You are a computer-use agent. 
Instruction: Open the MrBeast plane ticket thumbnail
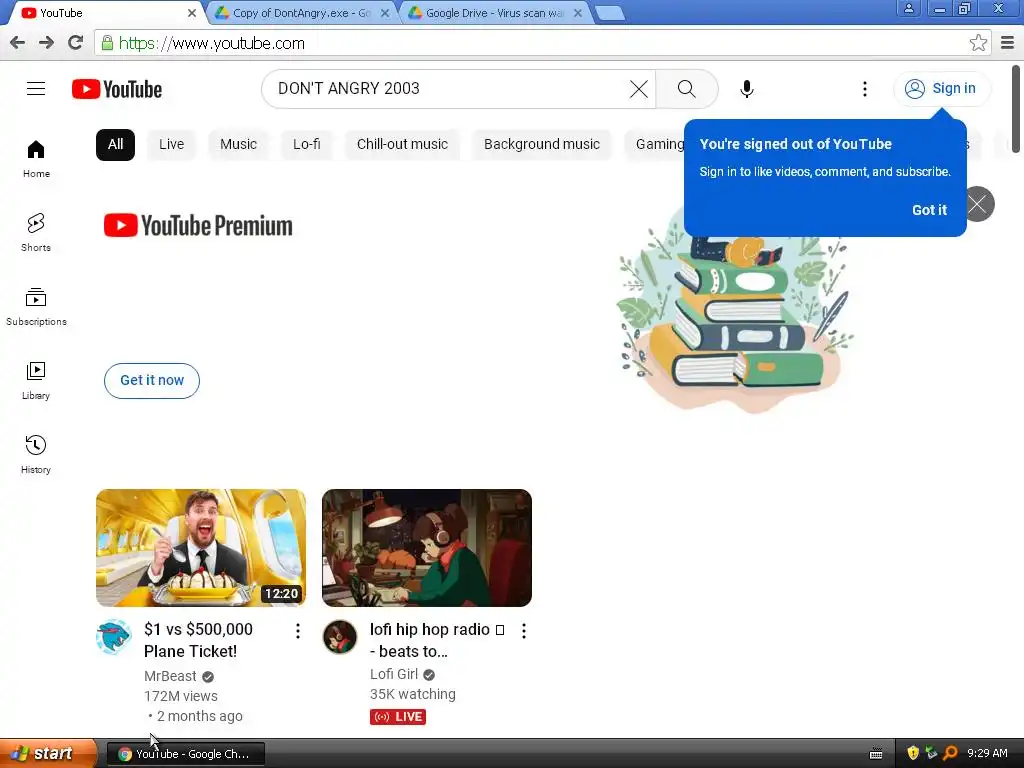pyautogui.click(x=200, y=548)
